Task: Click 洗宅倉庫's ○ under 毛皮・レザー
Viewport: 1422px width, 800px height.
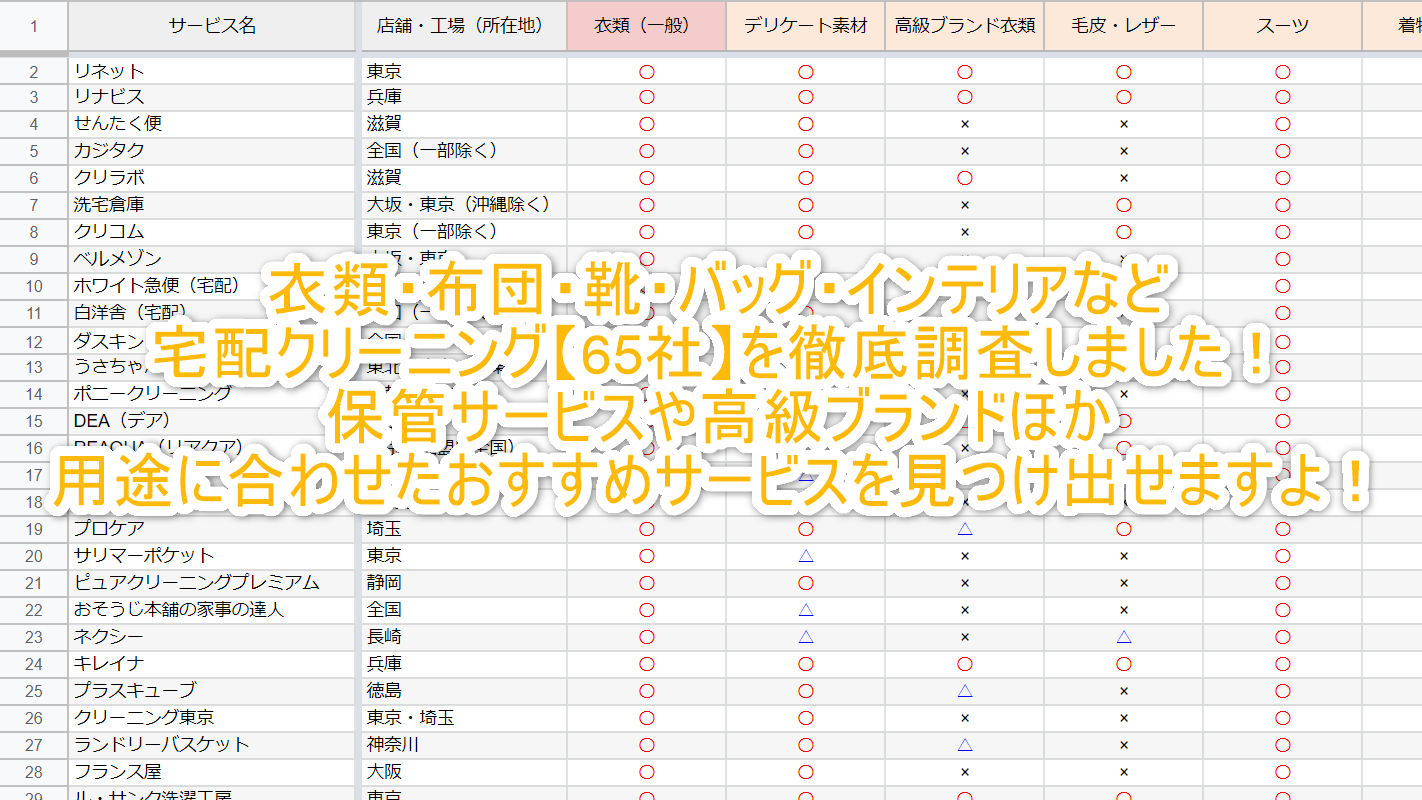Action: pyautogui.click(x=1124, y=205)
